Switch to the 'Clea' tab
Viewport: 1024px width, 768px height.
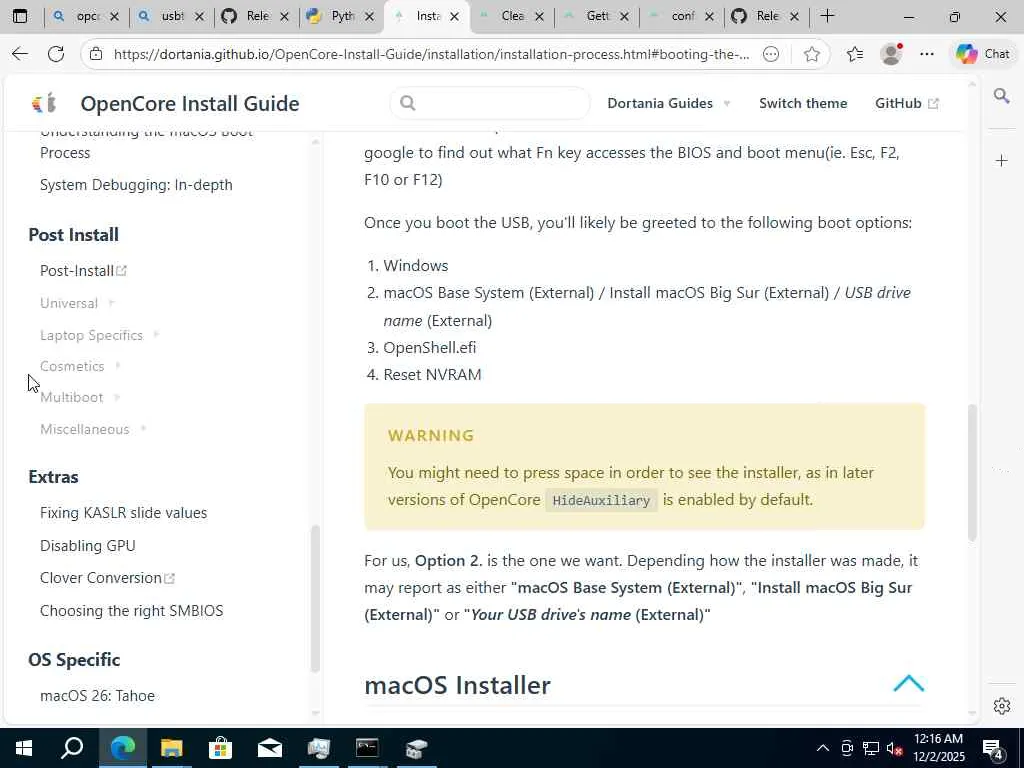(x=511, y=16)
